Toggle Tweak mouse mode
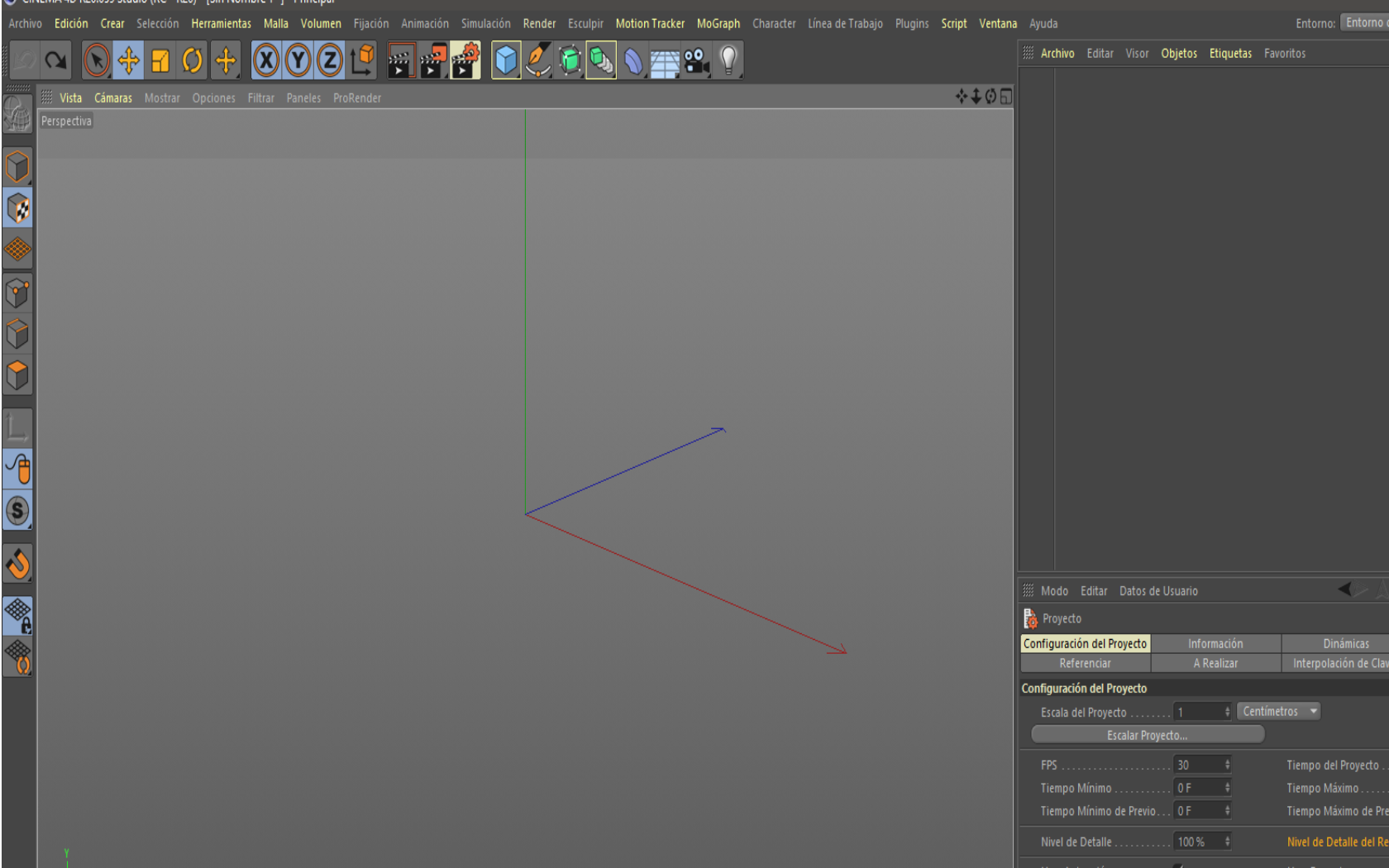The width and height of the screenshot is (1389, 868). (x=17, y=470)
